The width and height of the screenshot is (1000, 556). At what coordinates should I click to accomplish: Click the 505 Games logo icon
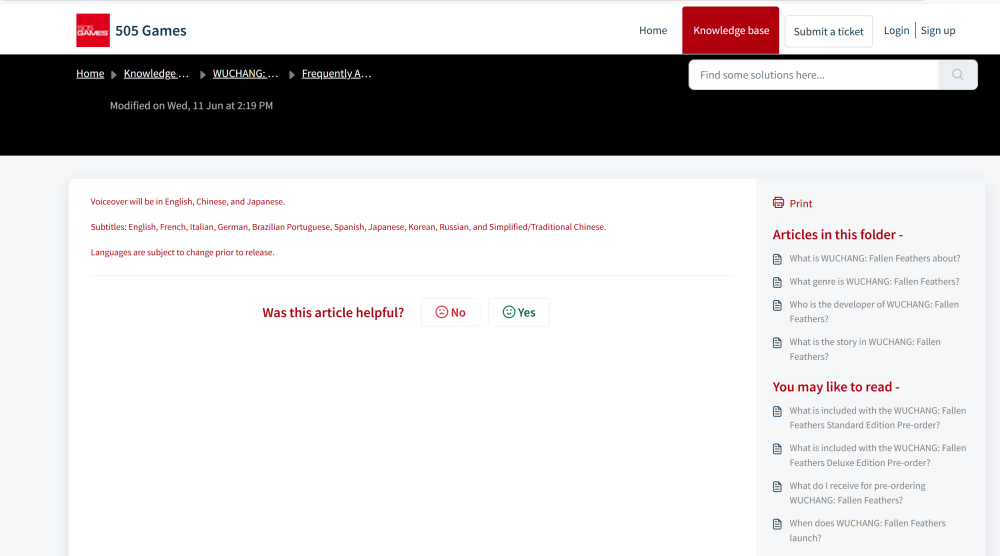coord(93,31)
